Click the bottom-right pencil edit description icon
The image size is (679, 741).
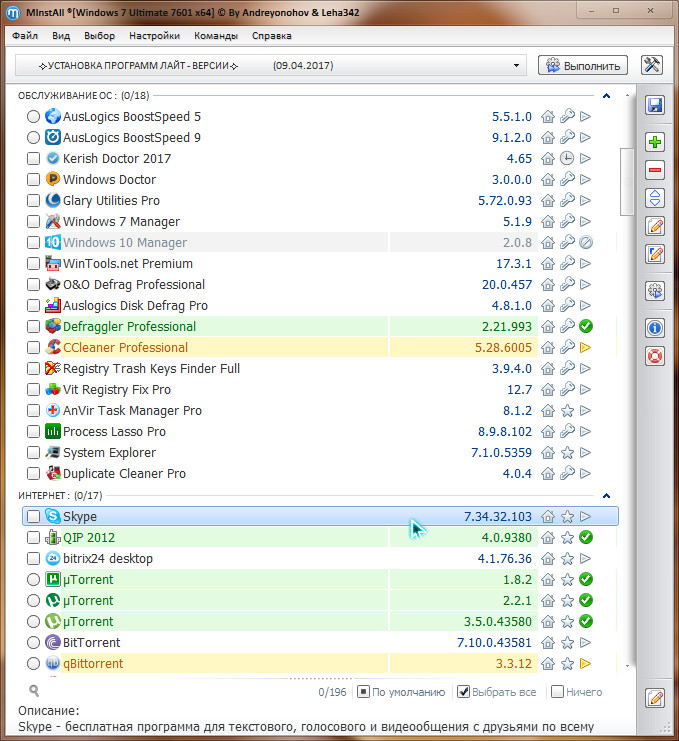point(655,698)
